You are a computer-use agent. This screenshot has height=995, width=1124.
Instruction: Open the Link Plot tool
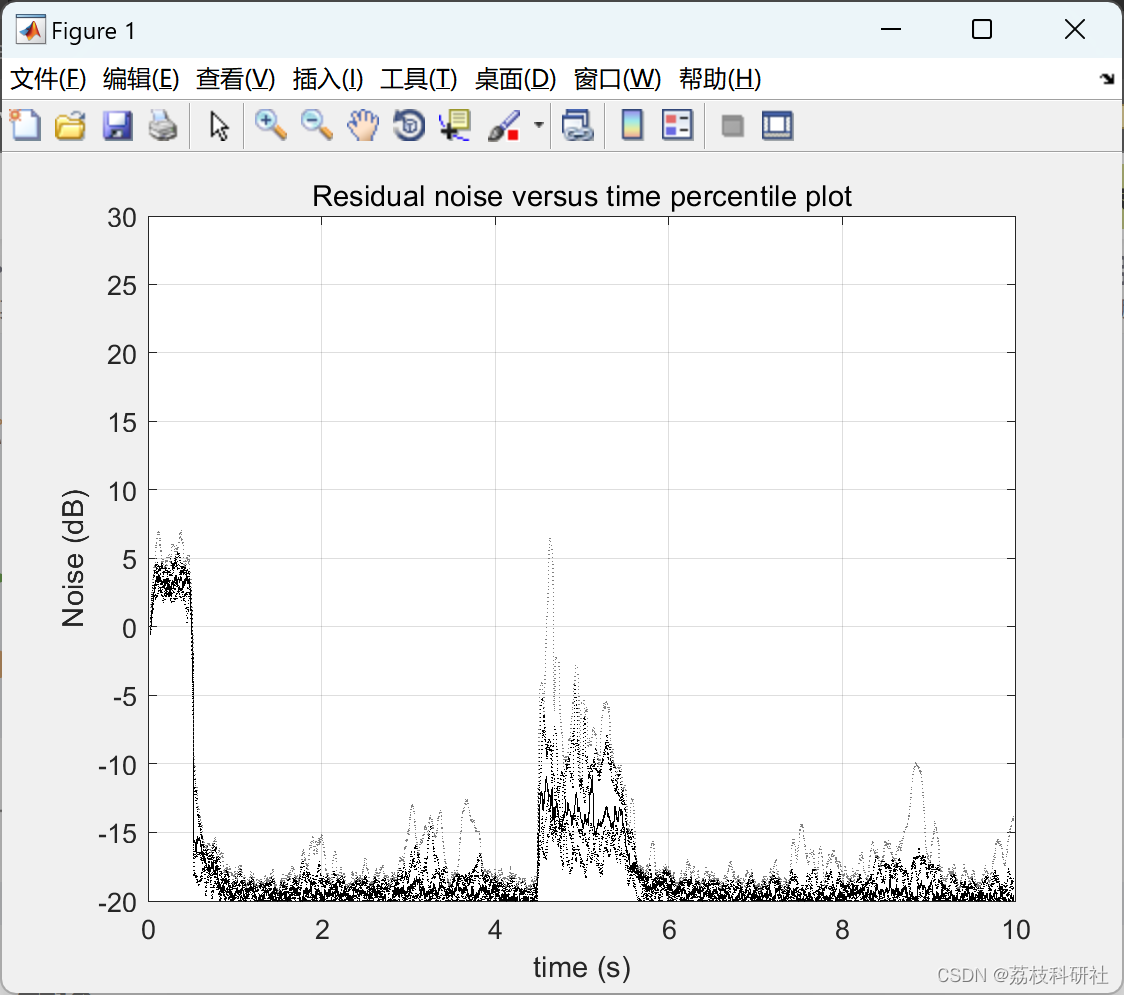578,125
